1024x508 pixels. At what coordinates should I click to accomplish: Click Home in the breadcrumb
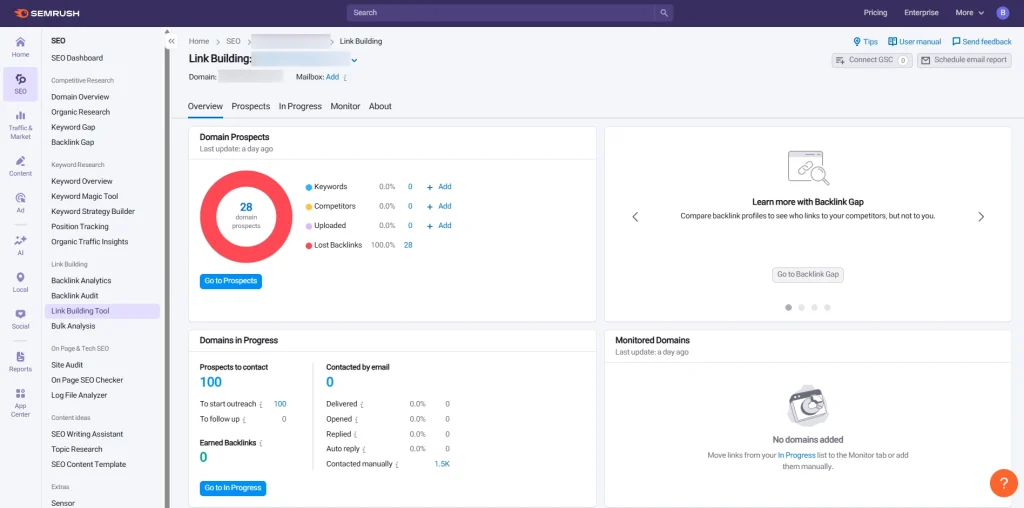199,41
